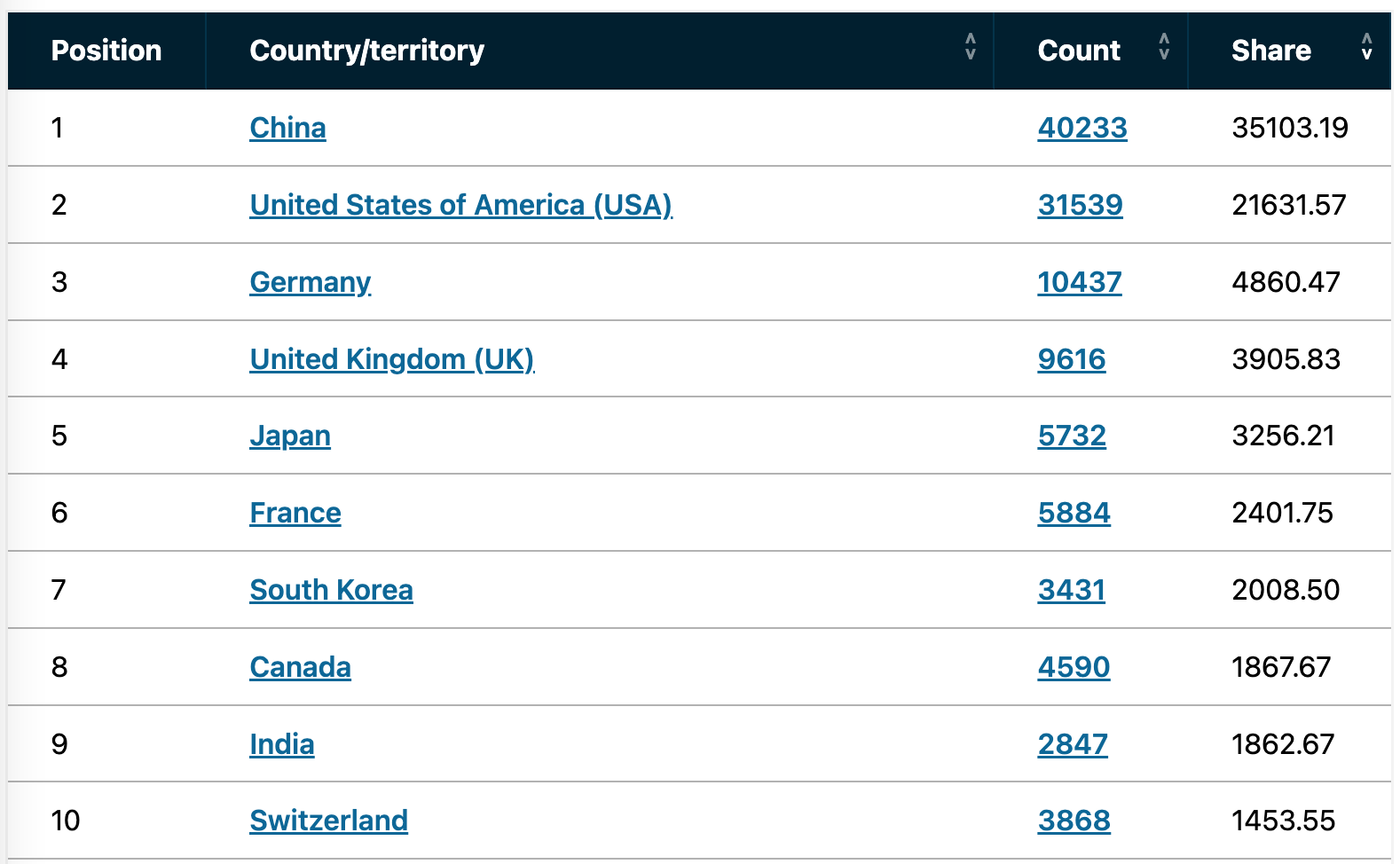Click the count value 2847 for India
This screenshot has width=1400, height=864.
click(x=1073, y=743)
